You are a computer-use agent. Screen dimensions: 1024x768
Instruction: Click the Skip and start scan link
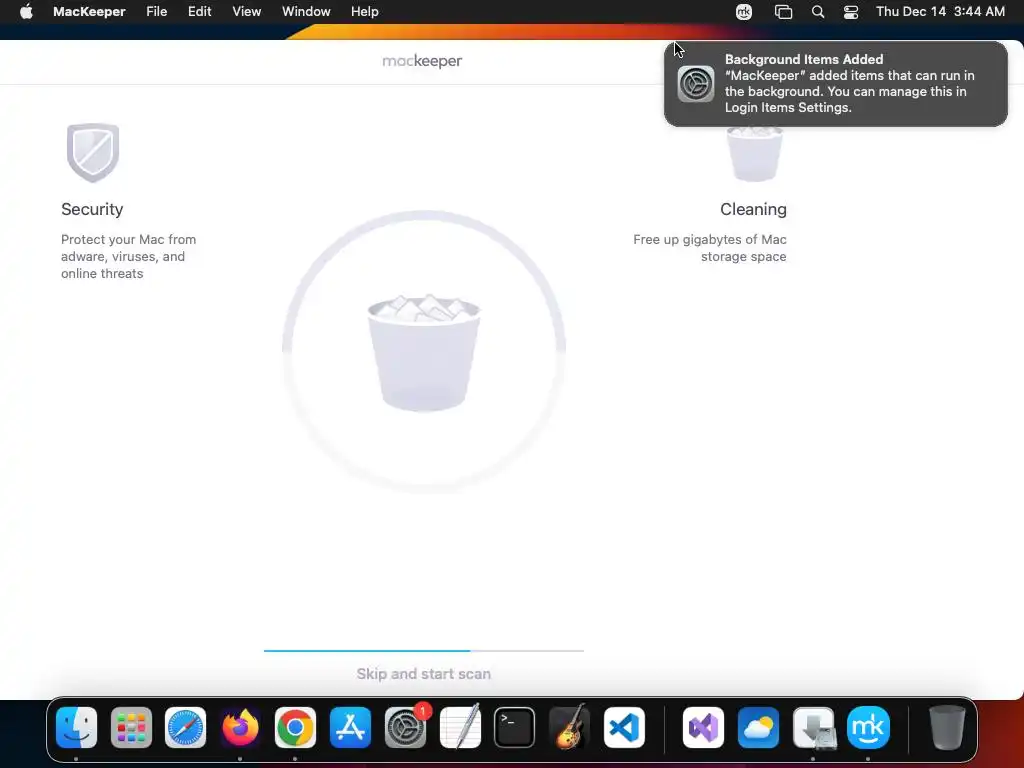click(424, 674)
